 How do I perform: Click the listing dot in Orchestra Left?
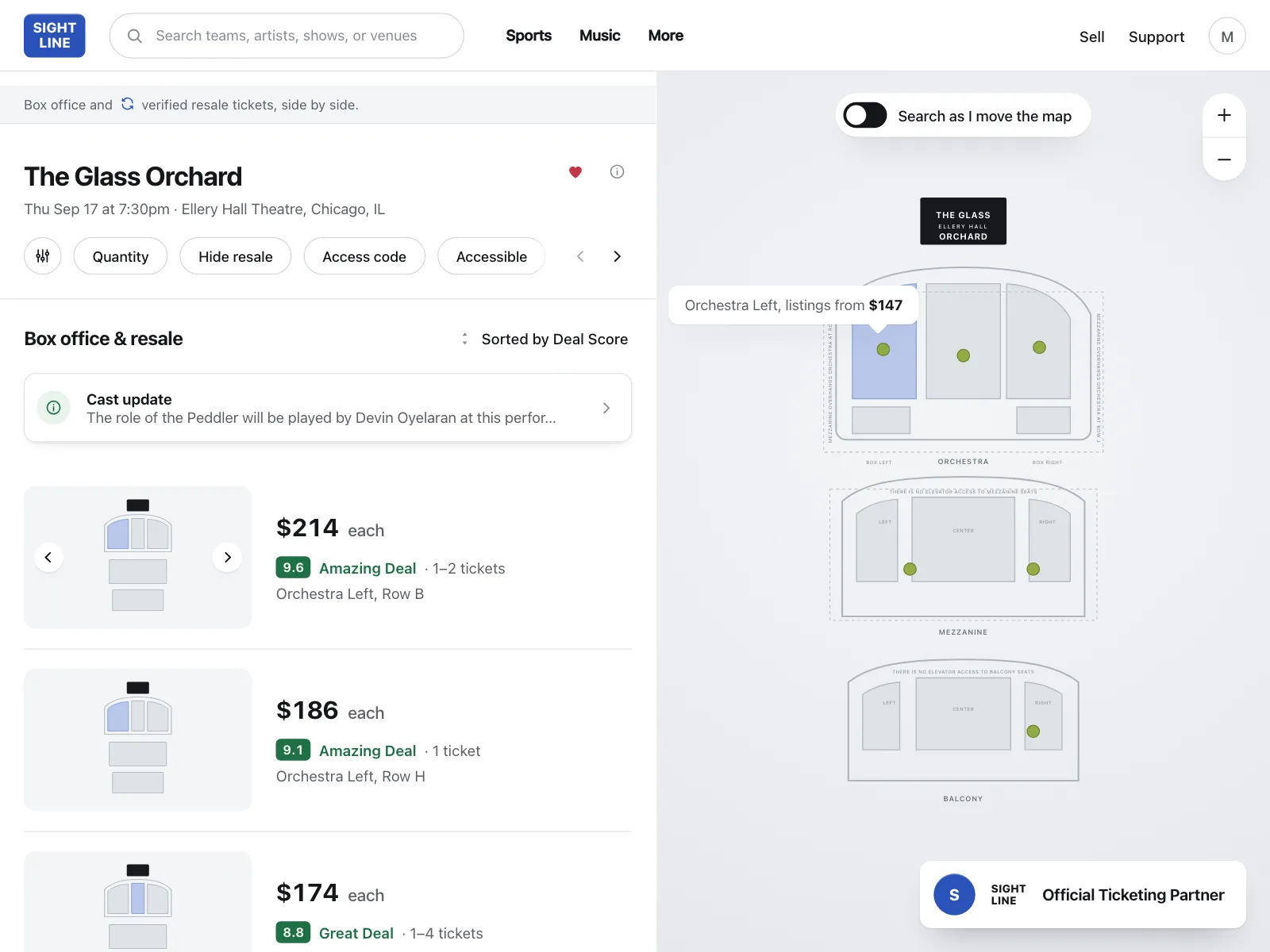pyautogui.click(x=883, y=350)
